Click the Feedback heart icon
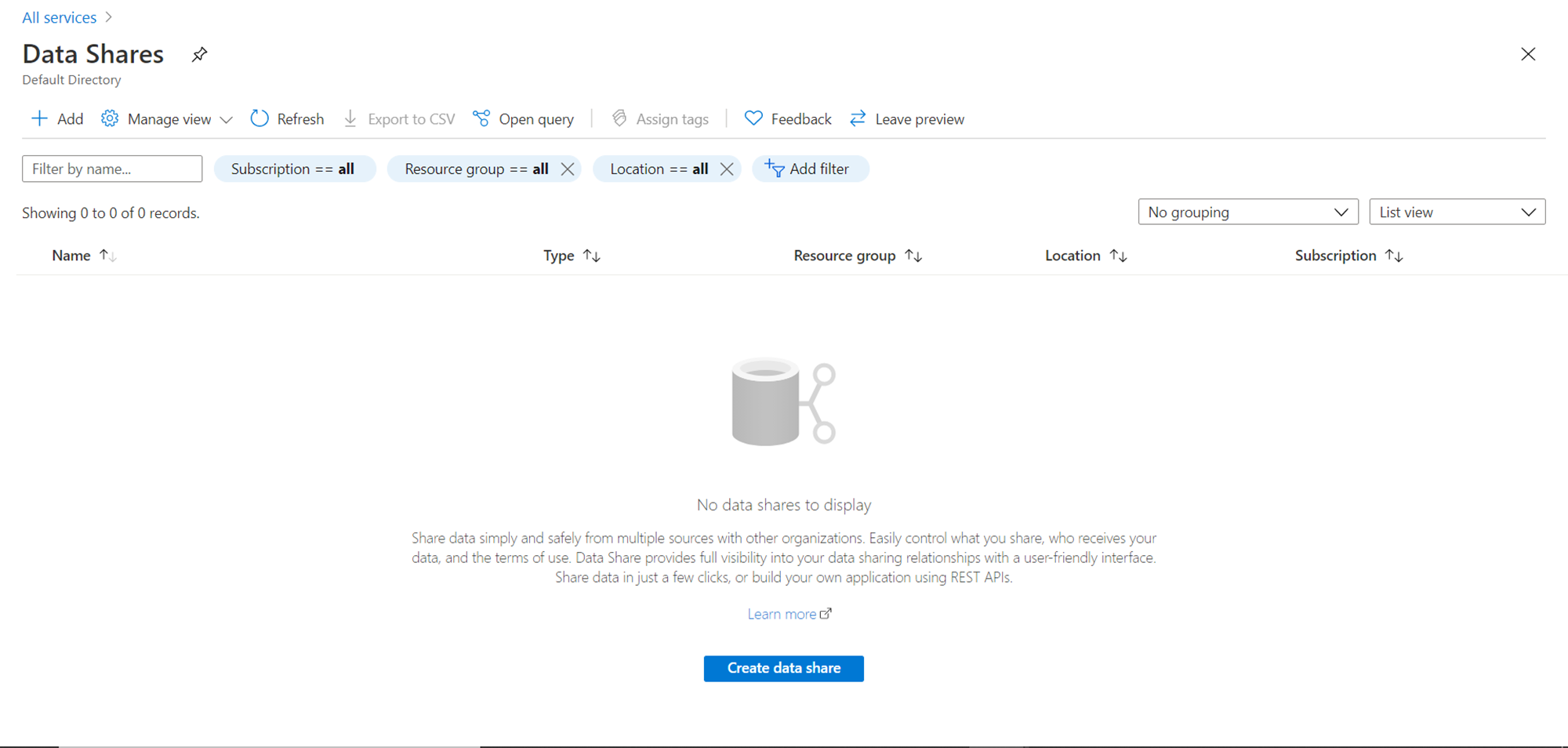Viewport: 1568px width, 748px height. (753, 118)
